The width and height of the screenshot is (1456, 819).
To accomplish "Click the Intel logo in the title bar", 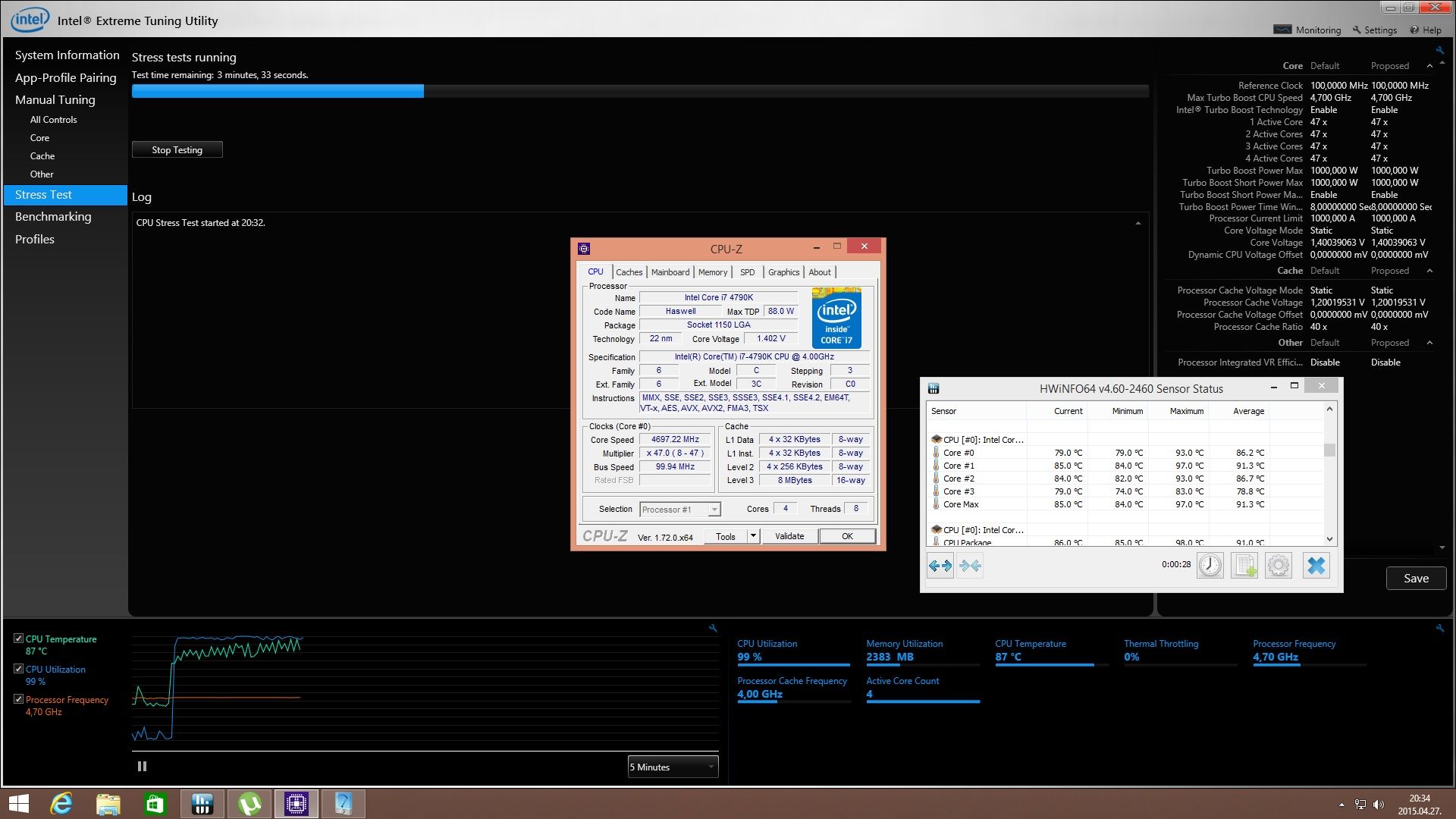I will coord(30,19).
